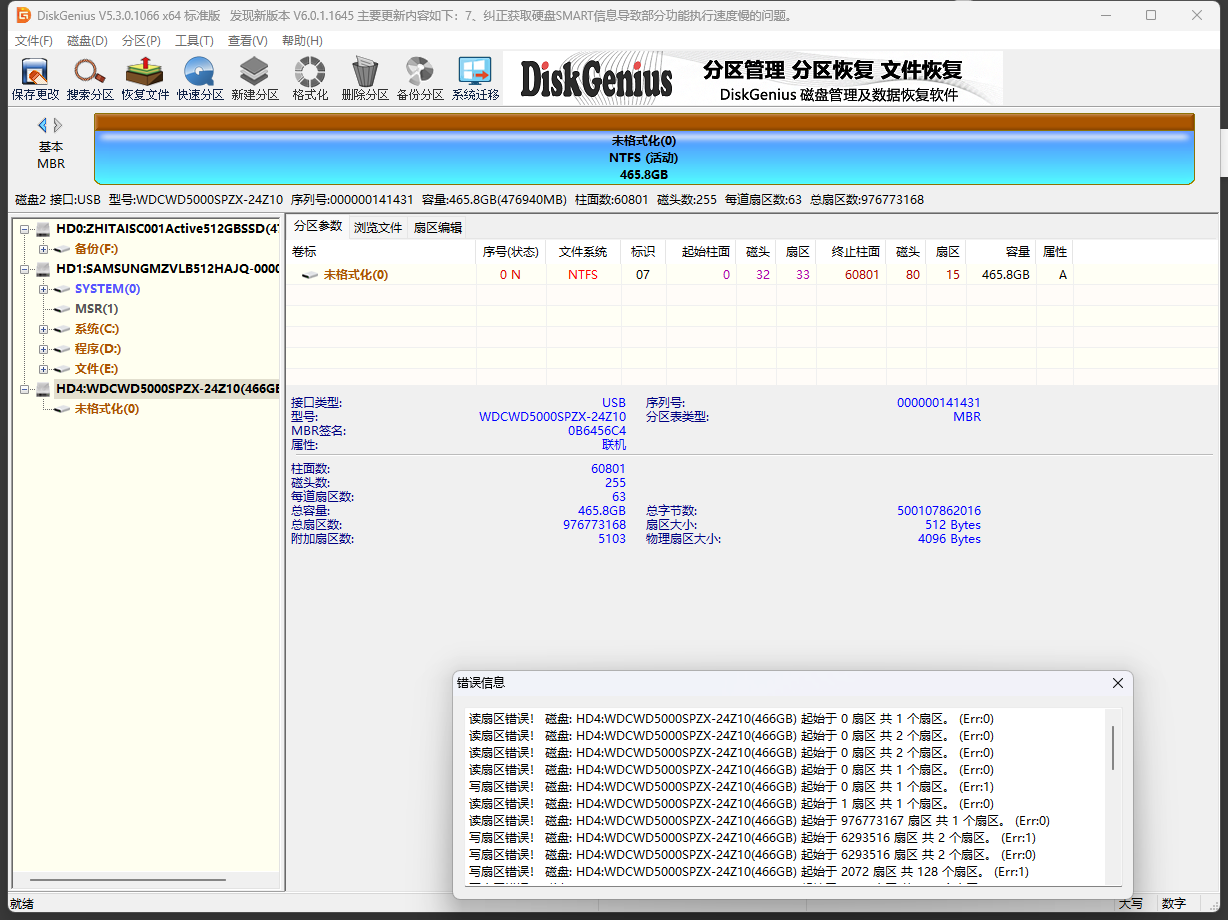Click the disk icon next to HD1:SAMSUNG
Screen dimensions: 1228x920
pos(43,268)
